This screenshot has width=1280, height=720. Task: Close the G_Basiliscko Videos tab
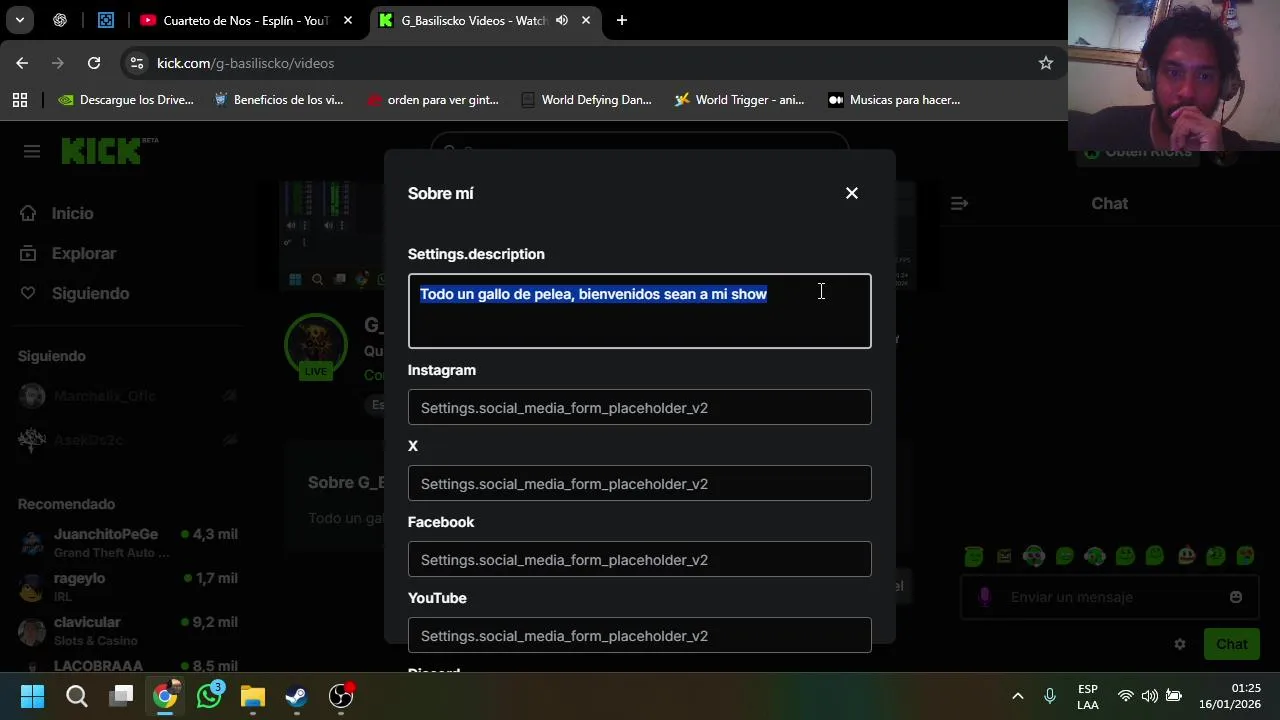click(x=586, y=20)
